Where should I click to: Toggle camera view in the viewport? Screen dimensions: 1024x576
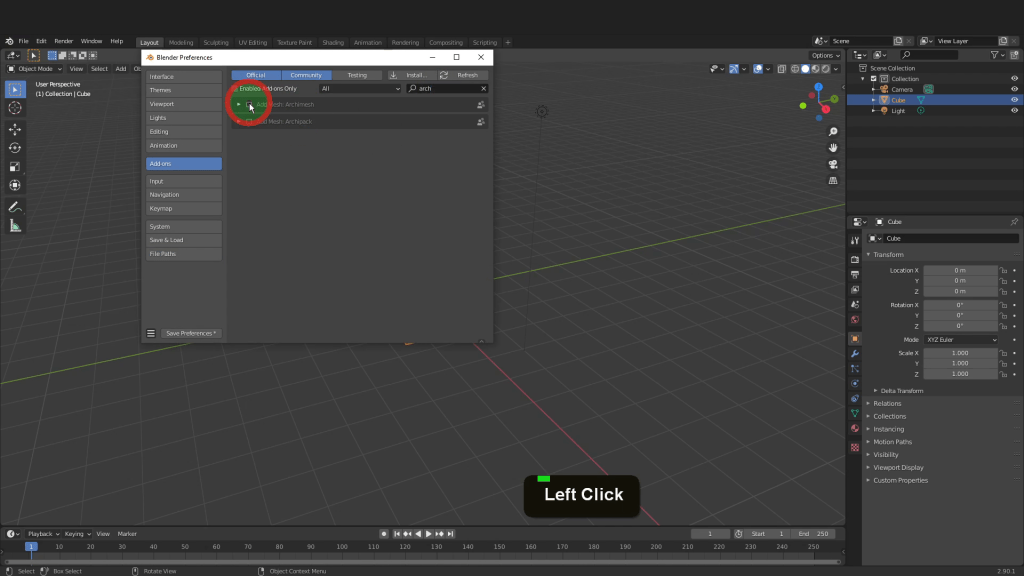833,164
